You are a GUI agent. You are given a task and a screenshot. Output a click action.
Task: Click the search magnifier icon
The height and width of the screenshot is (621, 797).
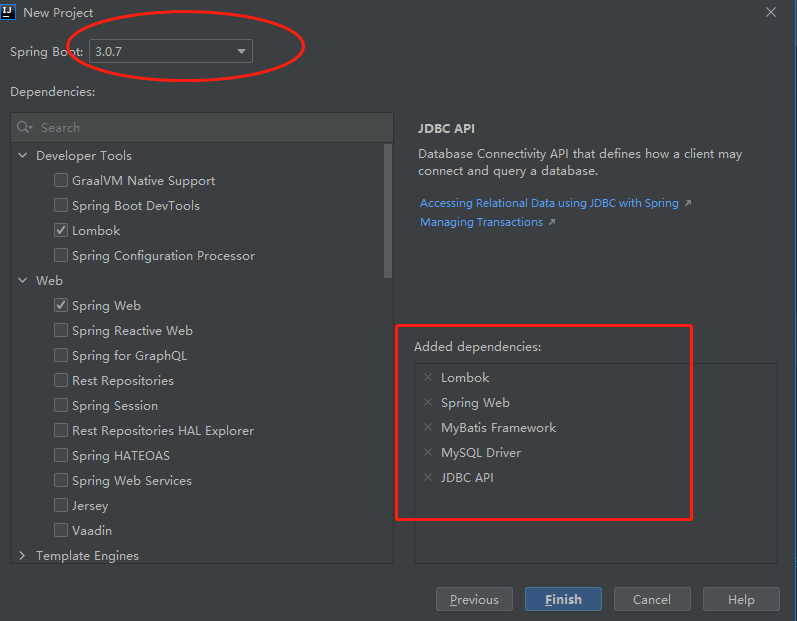pyautogui.click(x=25, y=128)
